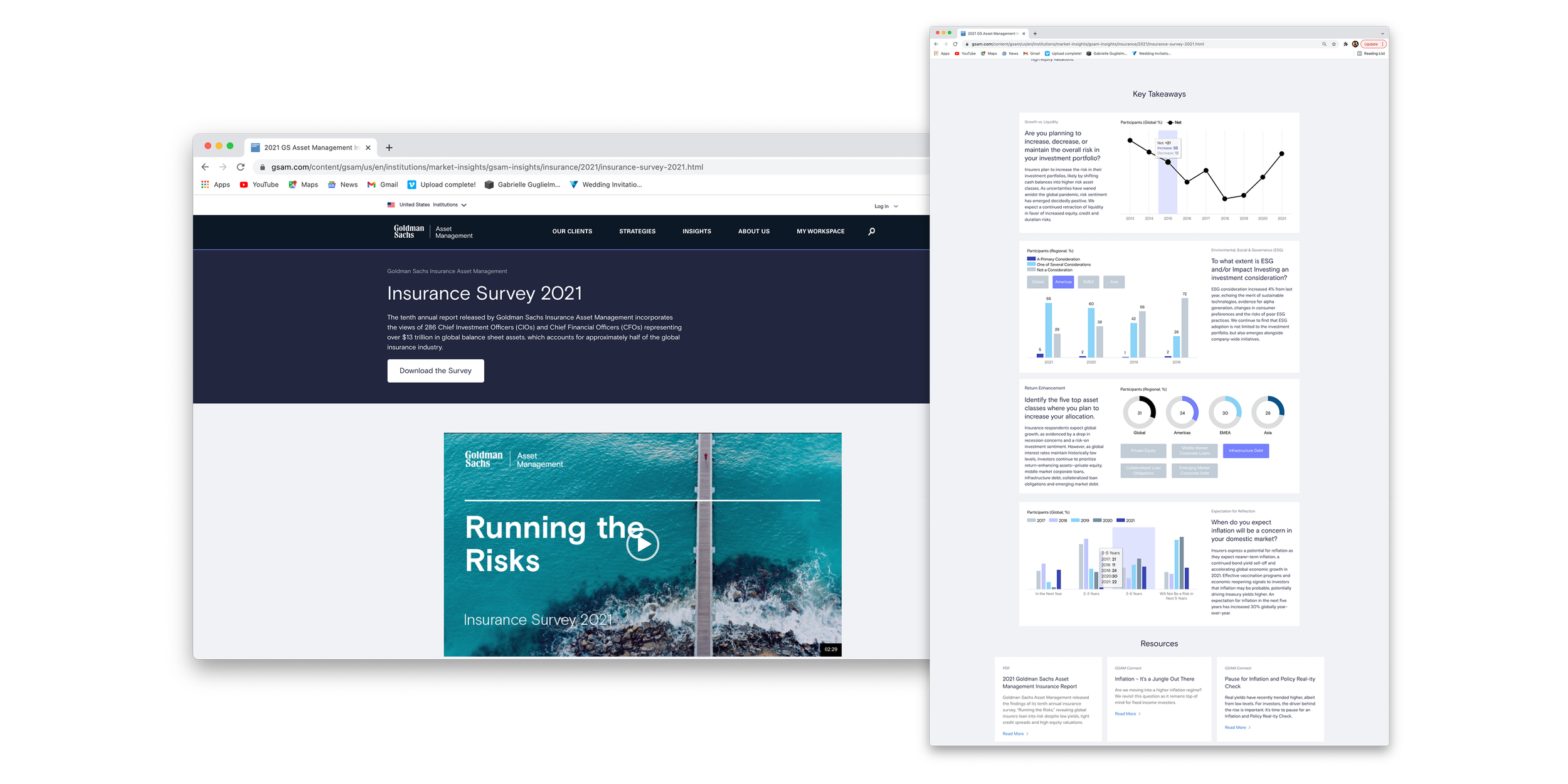Click the lock icon in left window's address bar
The width and height of the screenshot is (1568, 784).
click(263, 167)
